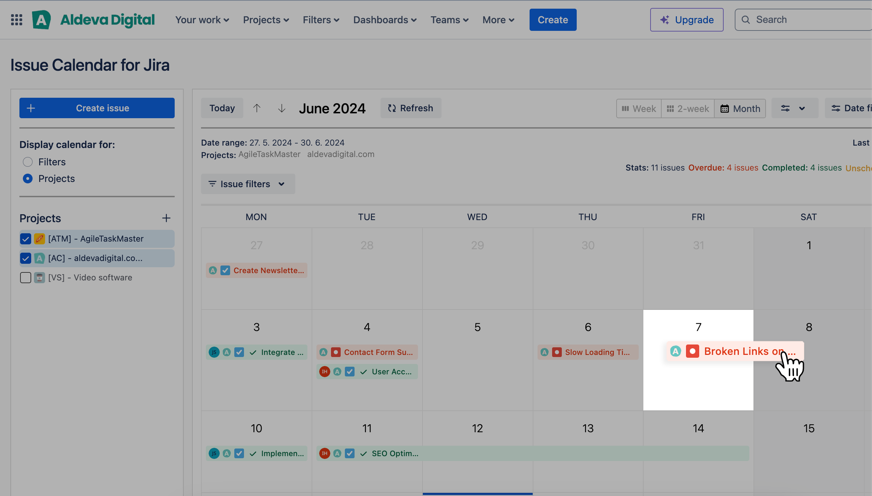Click the Today button
The width and height of the screenshot is (872, 496).
pyautogui.click(x=222, y=108)
